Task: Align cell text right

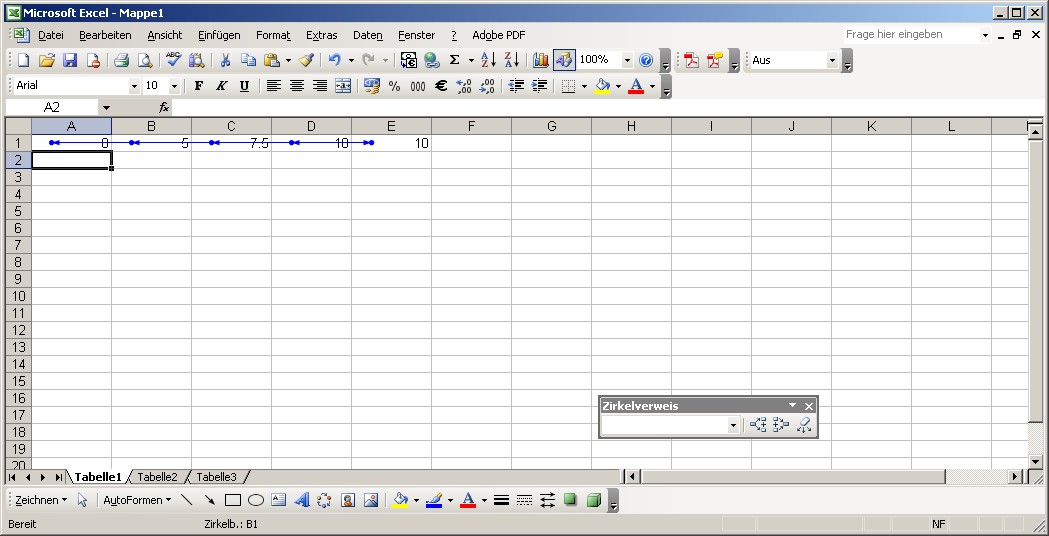Action: click(x=320, y=86)
